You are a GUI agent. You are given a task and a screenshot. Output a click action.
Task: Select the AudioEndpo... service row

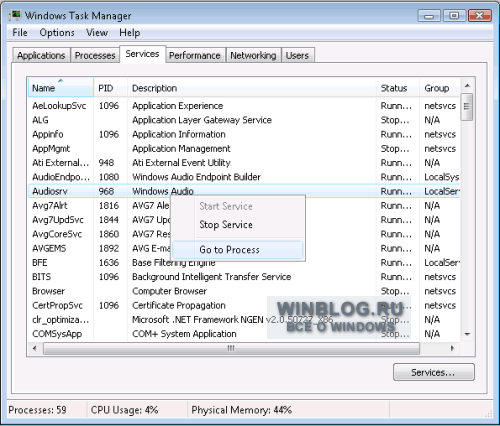click(x=244, y=177)
